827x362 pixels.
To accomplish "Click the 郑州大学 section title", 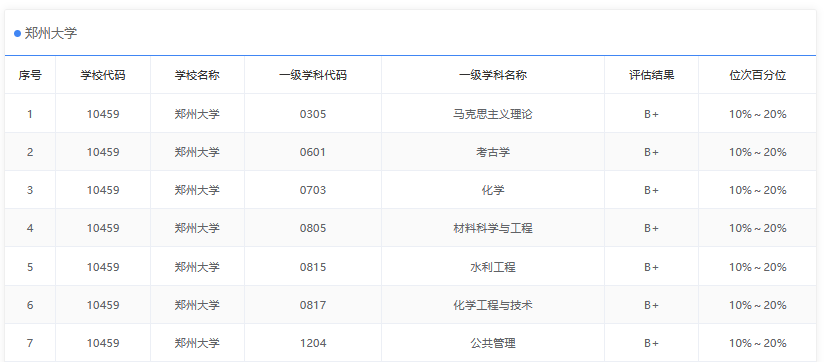I will (51, 33).
